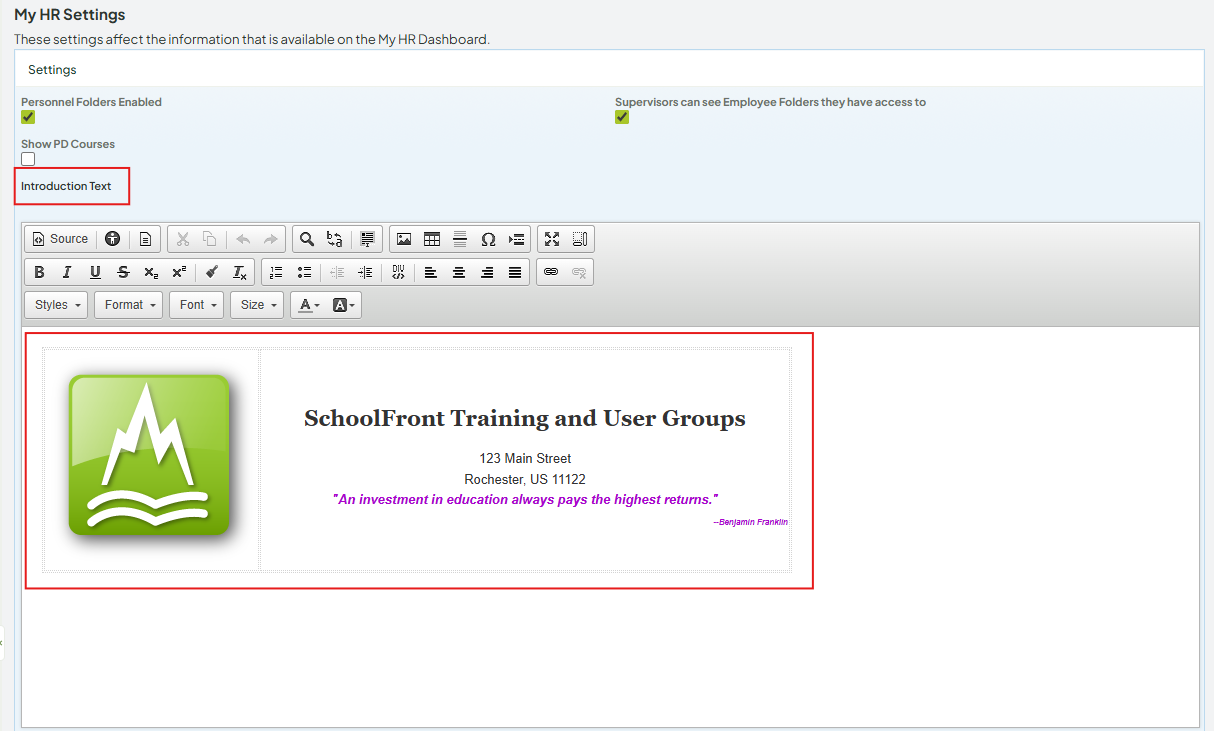The image size is (1214, 731).
Task: Click the Remove Format icon
Action: pyautogui.click(x=240, y=272)
